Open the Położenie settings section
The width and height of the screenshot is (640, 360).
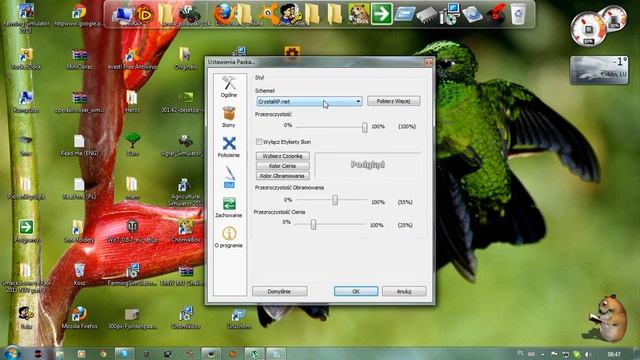tap(229, 147)
